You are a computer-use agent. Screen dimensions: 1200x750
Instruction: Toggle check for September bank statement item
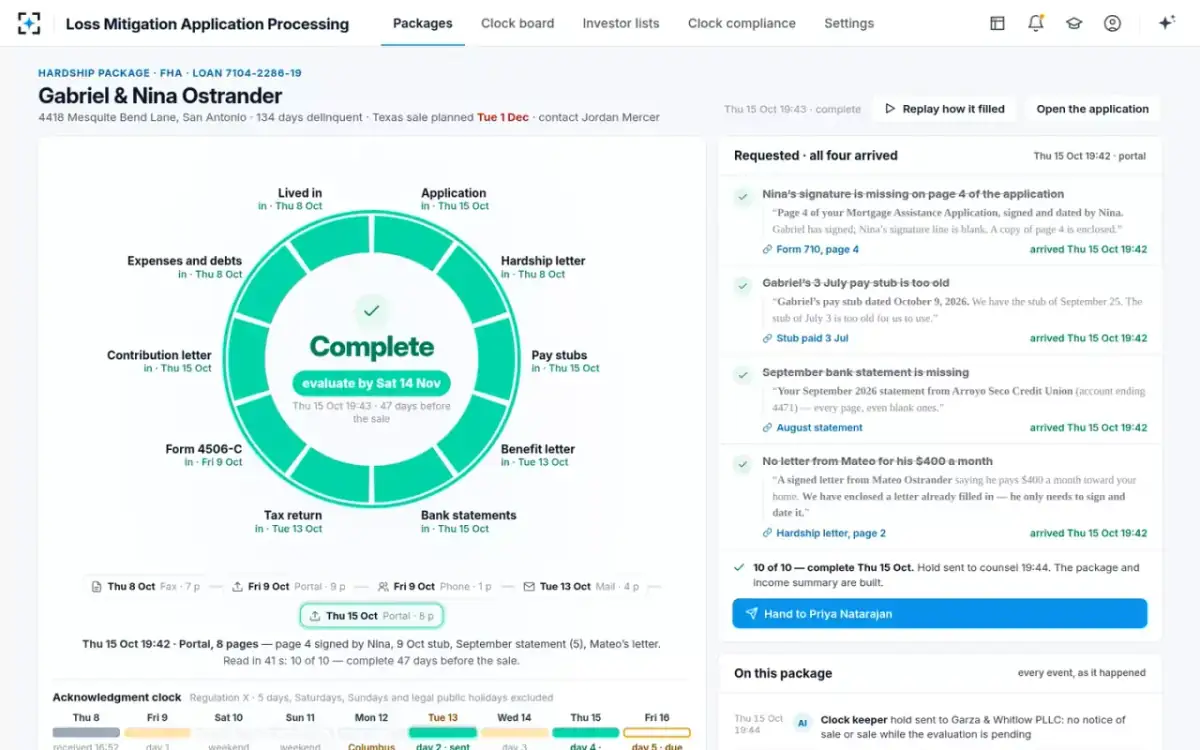pos(743,375)
